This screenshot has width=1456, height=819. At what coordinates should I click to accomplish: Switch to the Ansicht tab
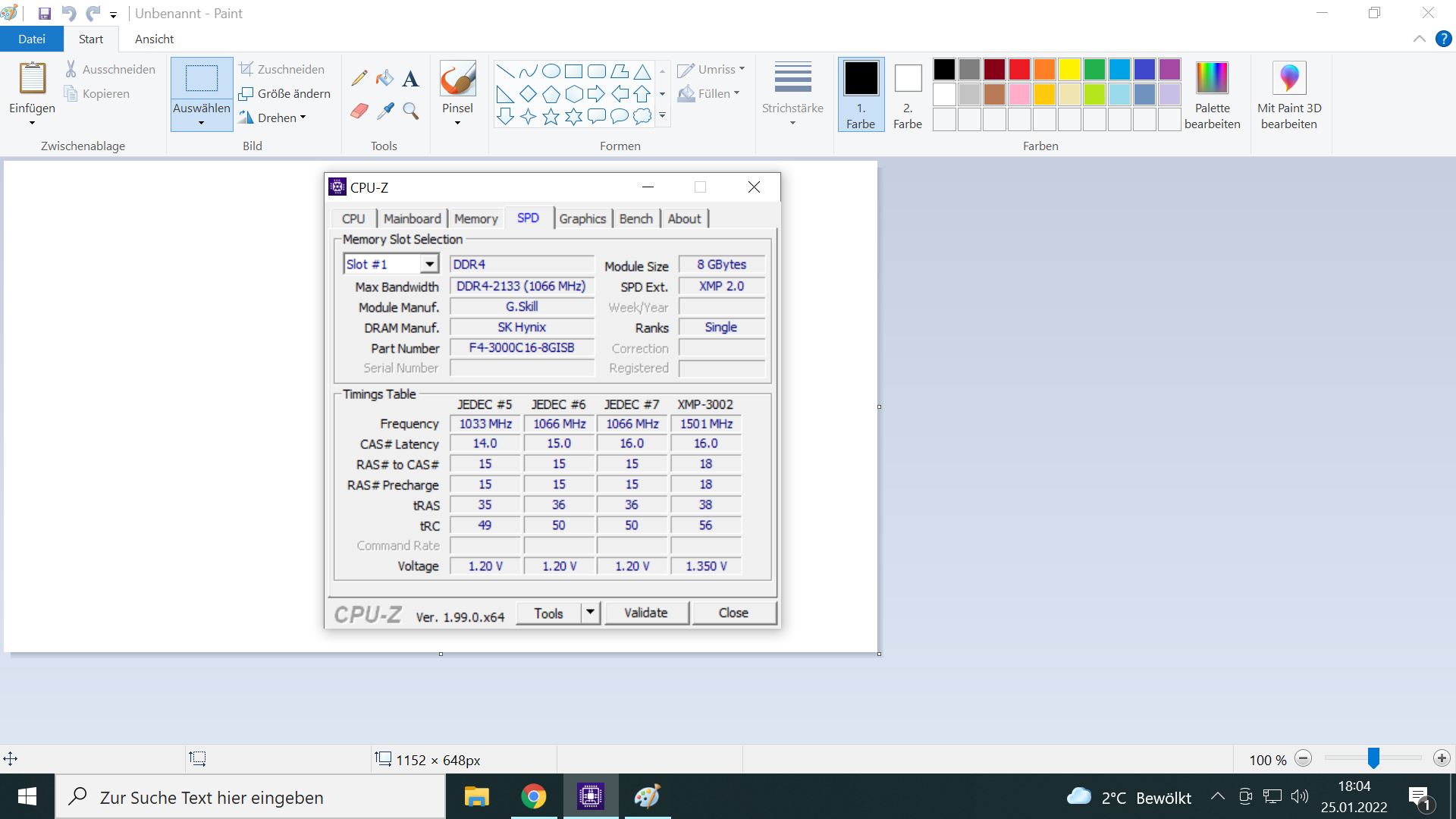tap(154, 39)
